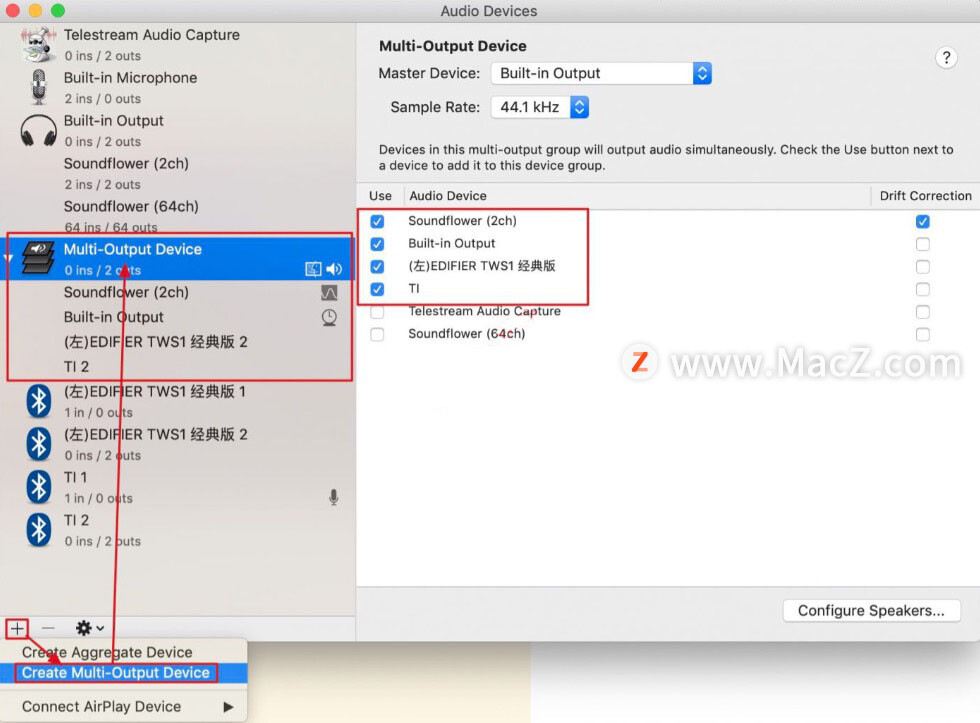The height and width of the screenshot is (723, 980).
Task: Open the Master Device dropdown
Action: tap(600, 73)
